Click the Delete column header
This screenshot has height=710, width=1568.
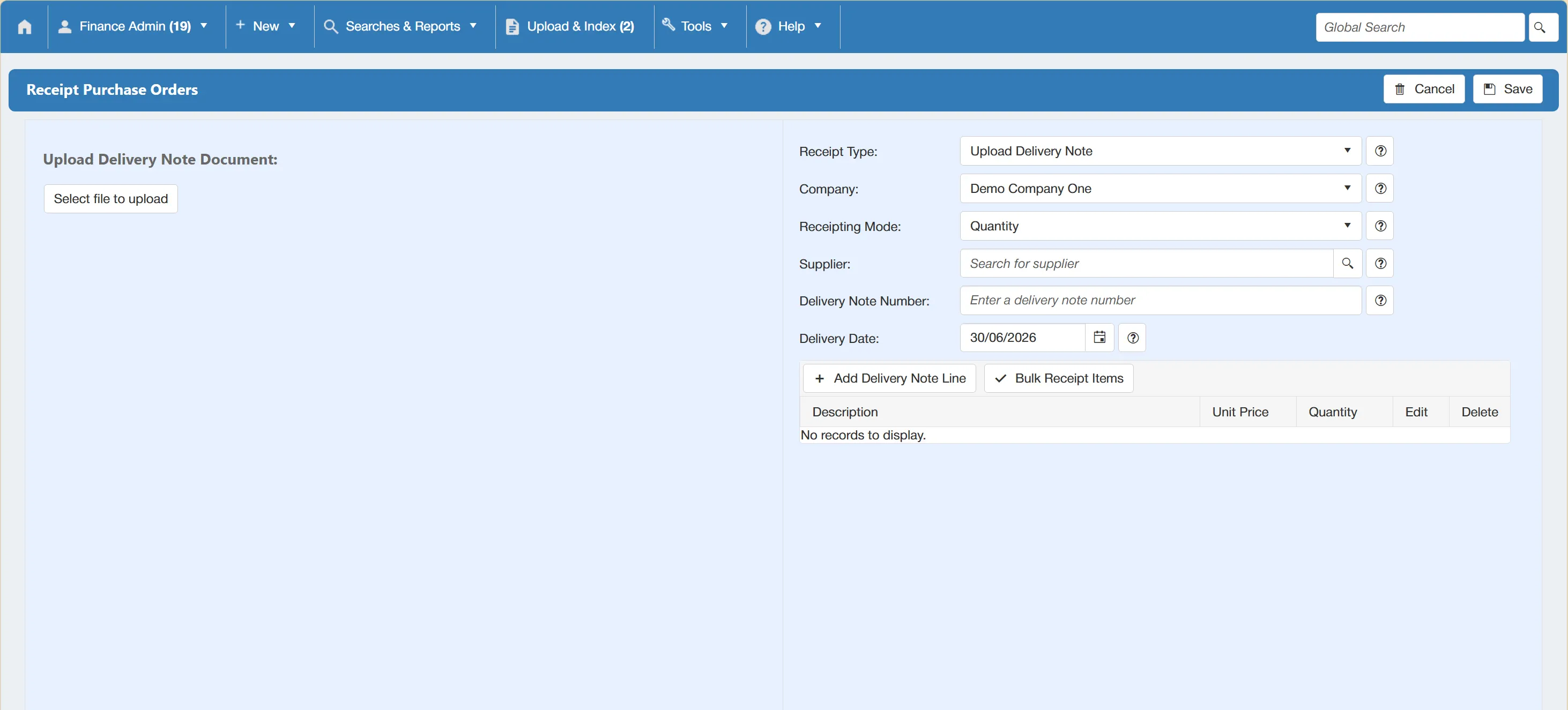[1479, 412]
